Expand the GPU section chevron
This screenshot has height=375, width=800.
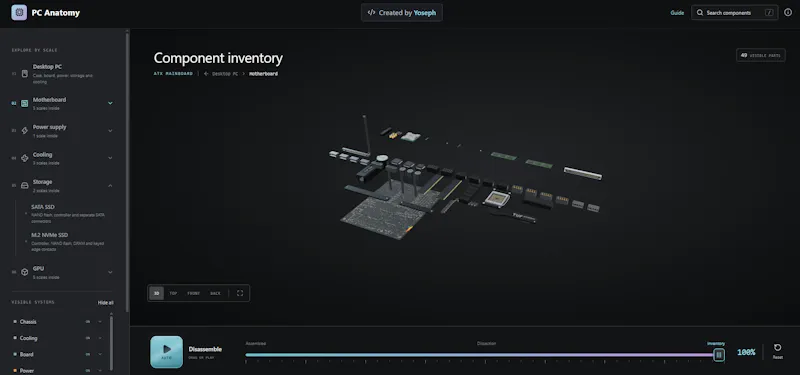pyautogui.click(x=110, y=272)
